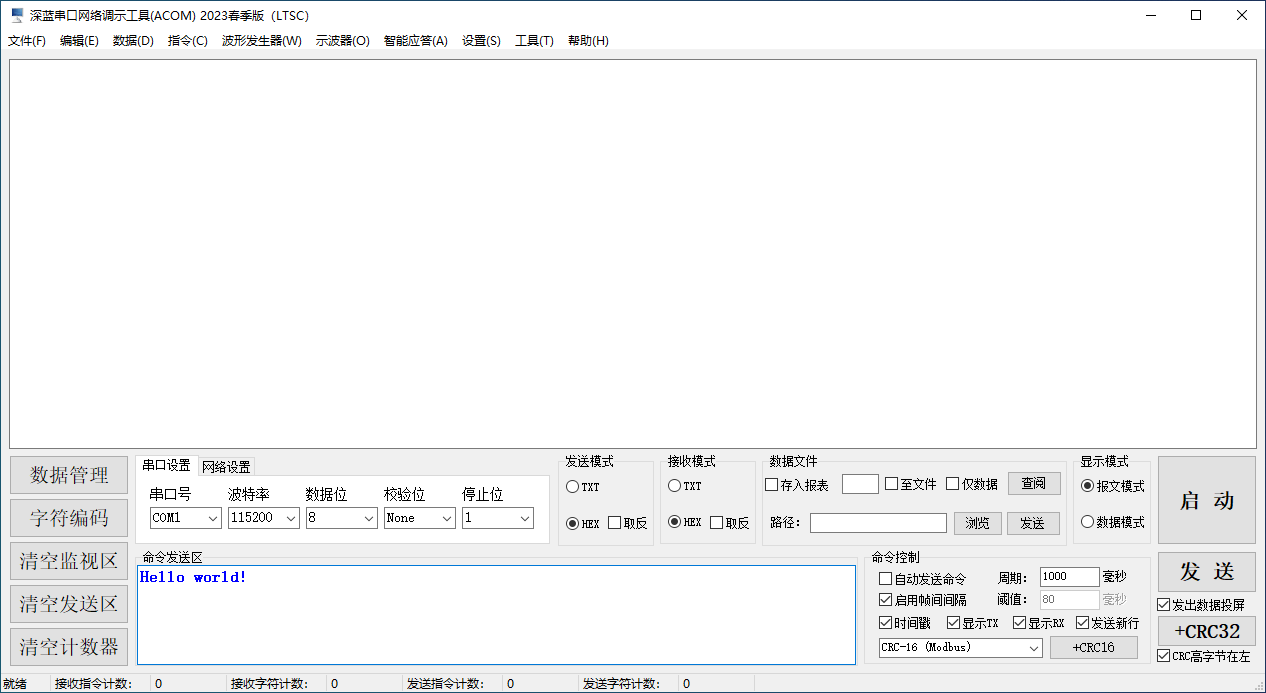This screenshot has width=1266, height=693.
Task: Open the 示波器(O) menu
Action: 343,41
